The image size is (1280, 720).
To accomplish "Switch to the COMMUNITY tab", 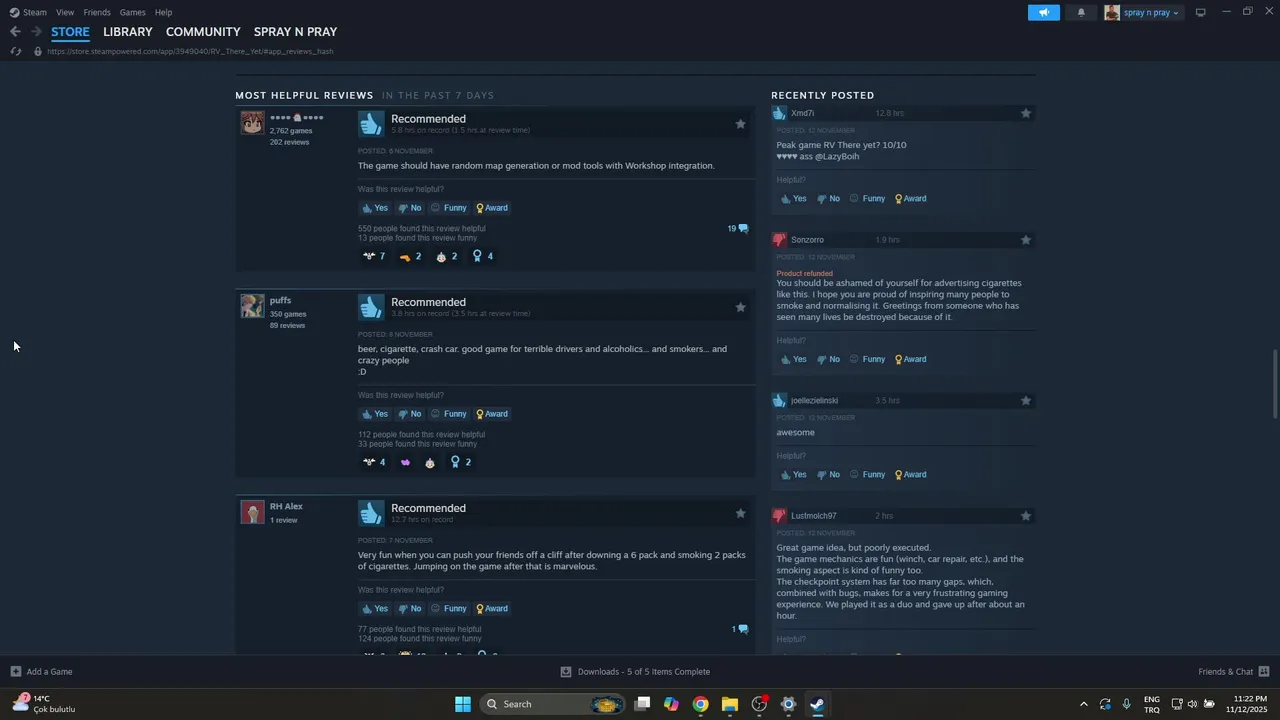I will (203, 32).
